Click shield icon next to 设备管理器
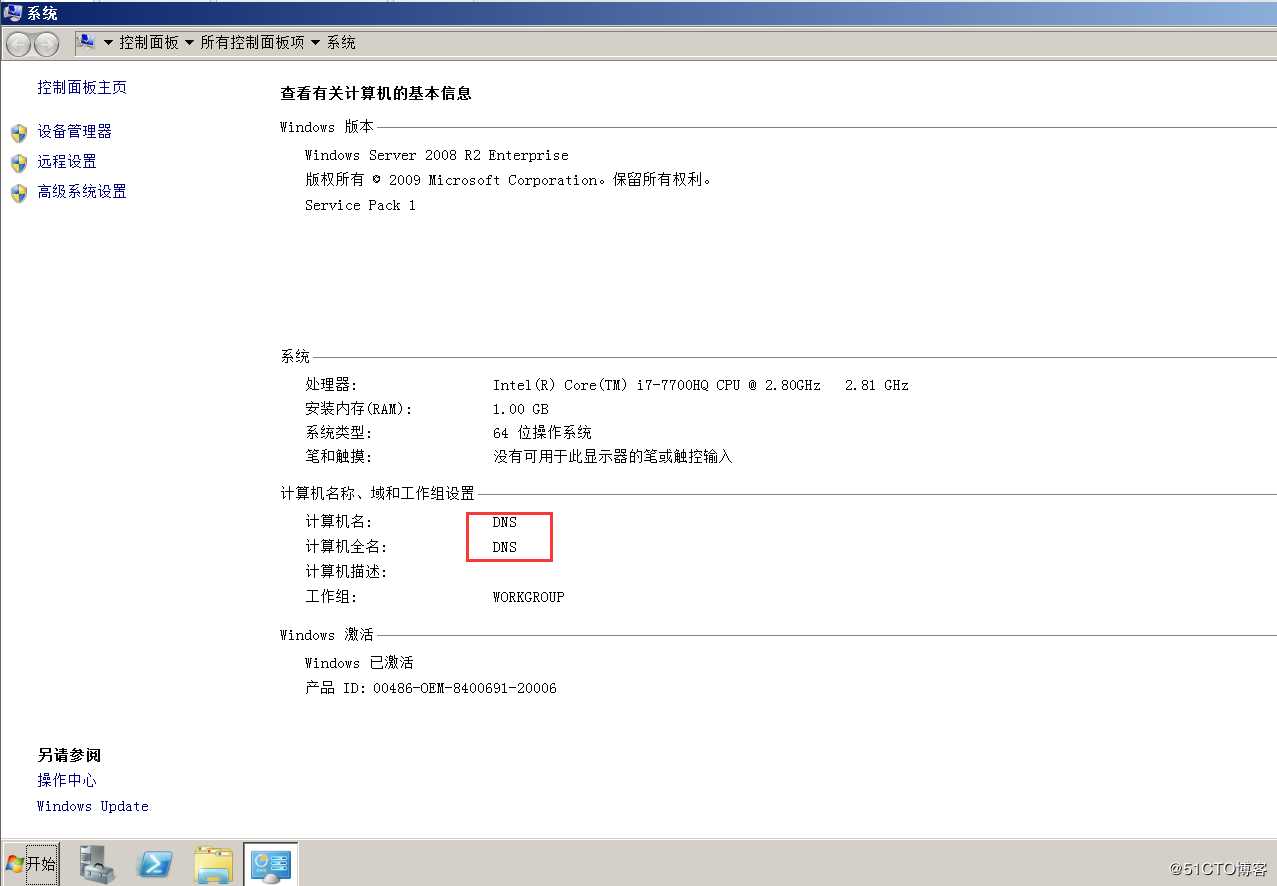The height and width of the screenshot is (886, 1277). [x=18, y=133]
